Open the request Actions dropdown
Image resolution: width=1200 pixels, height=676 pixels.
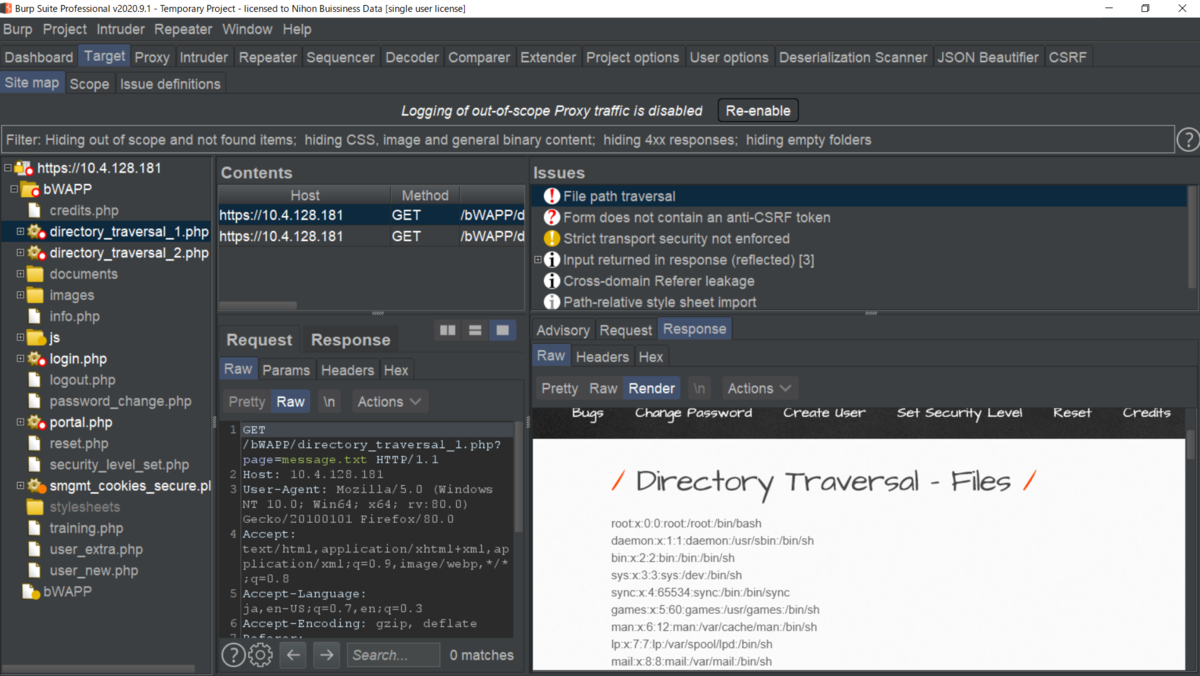point(389,401)
